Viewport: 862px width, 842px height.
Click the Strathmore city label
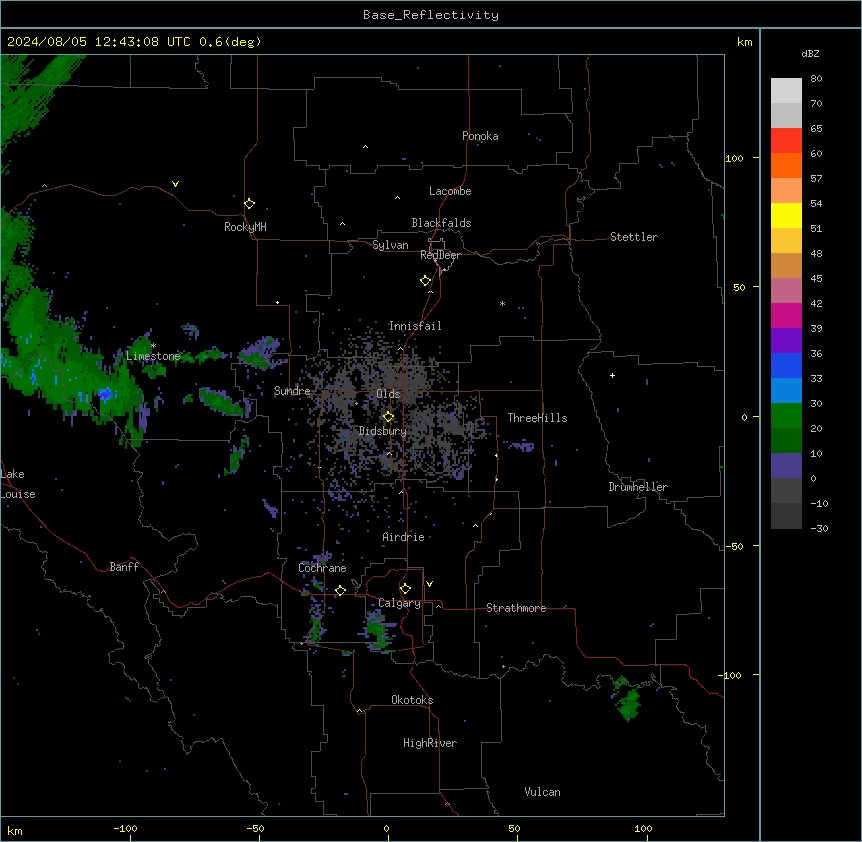[x=516, y=608]
